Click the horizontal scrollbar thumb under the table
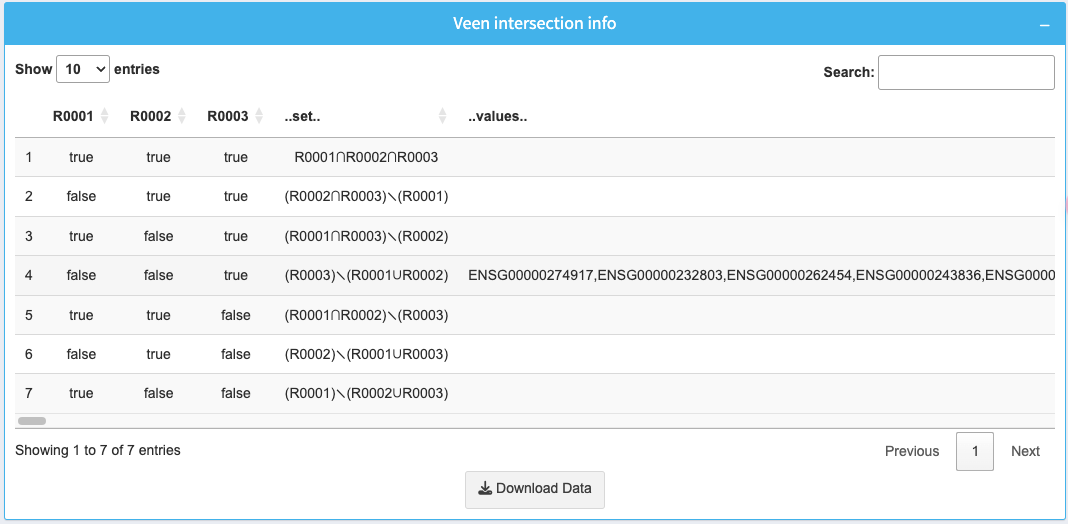 tap(32, 421)
